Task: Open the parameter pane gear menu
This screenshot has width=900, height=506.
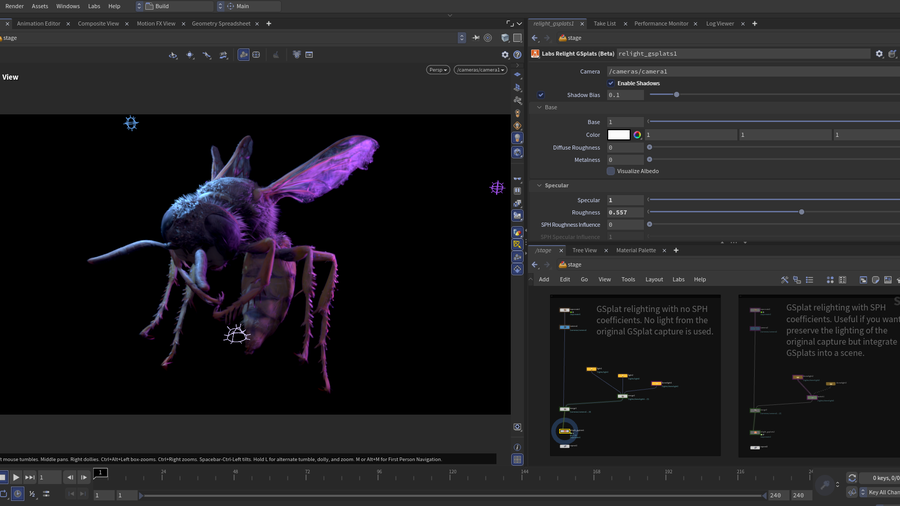Action: pyautogui.click(x=879, y=53)
